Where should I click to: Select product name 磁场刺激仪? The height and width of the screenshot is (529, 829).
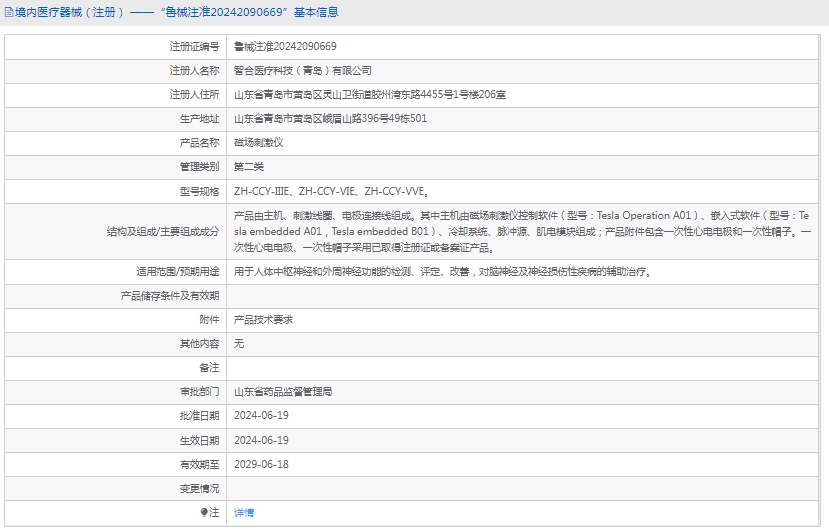(258, 143)
